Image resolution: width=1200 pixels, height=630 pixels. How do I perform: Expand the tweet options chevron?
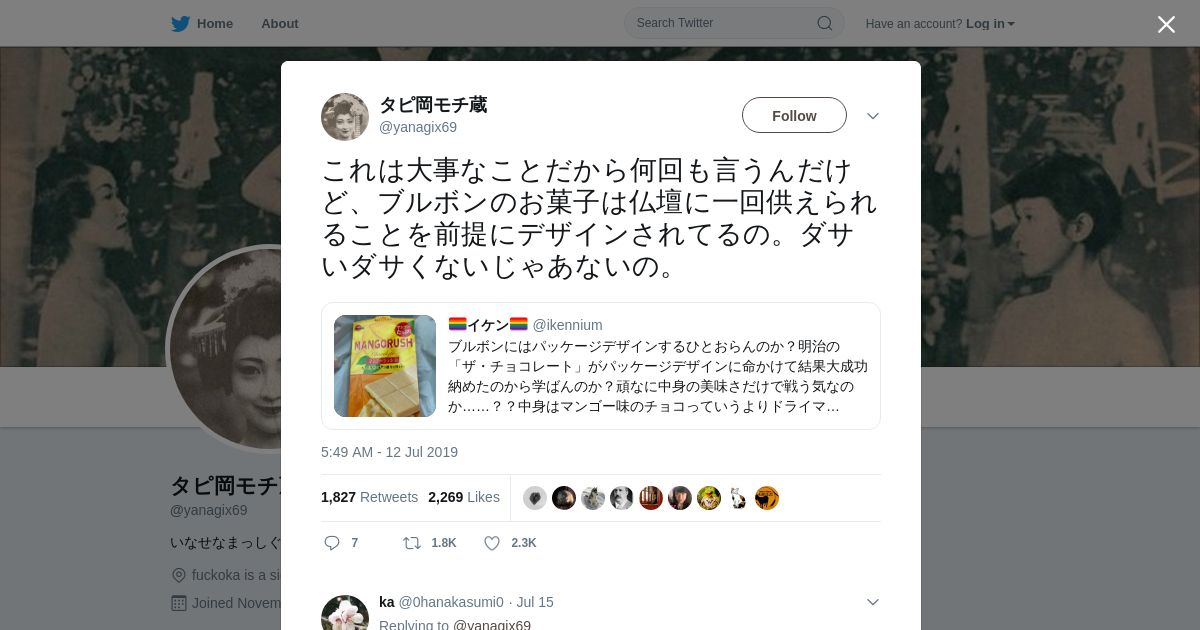click(x=873, y=116)
